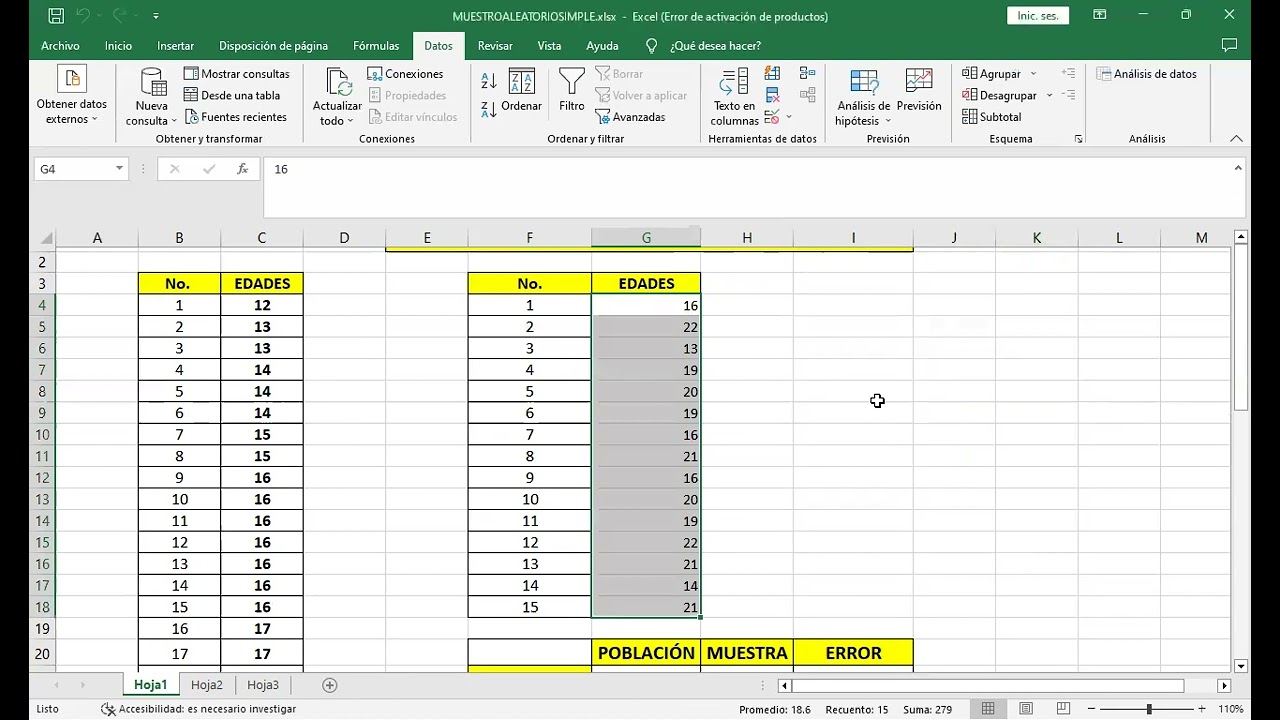1280x720 pixels.
Task: Sort descending Z to A icon
Action: point(489,109)
